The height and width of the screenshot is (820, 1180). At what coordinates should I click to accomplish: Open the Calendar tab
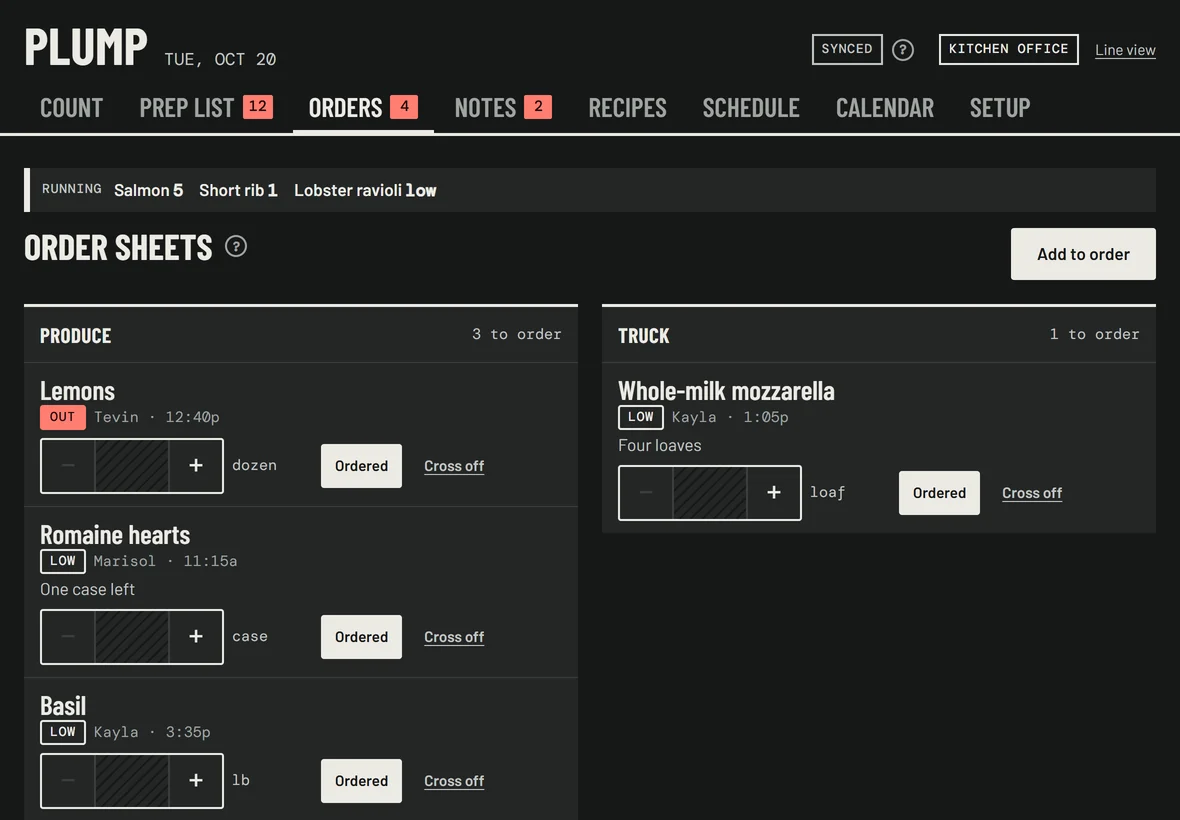click(x=885, y=108)
